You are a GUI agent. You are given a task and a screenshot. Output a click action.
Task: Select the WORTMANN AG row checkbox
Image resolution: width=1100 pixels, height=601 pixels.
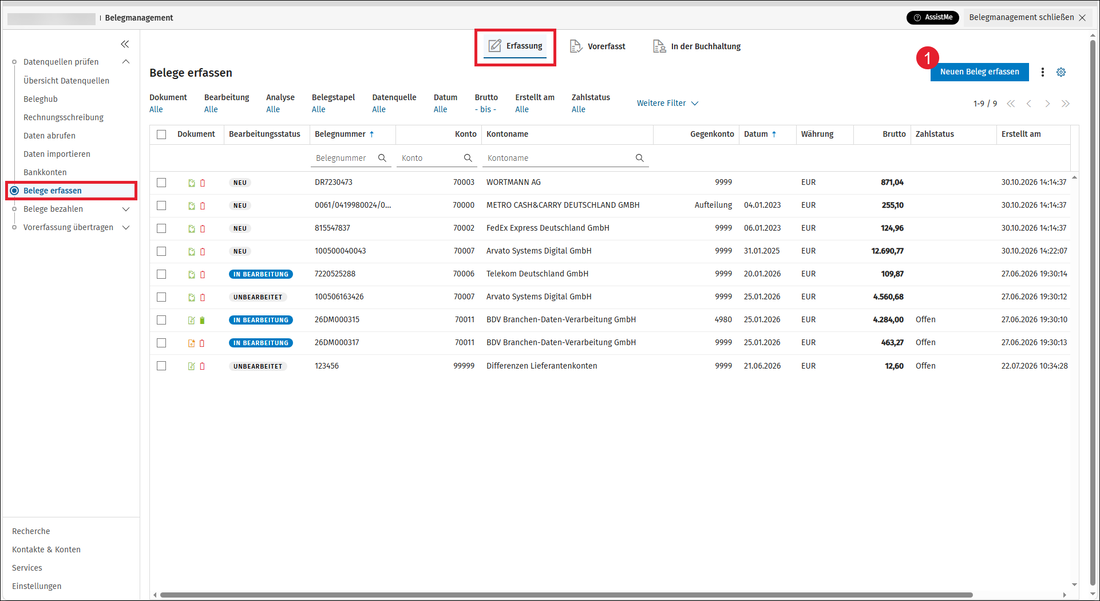point(161,182)
